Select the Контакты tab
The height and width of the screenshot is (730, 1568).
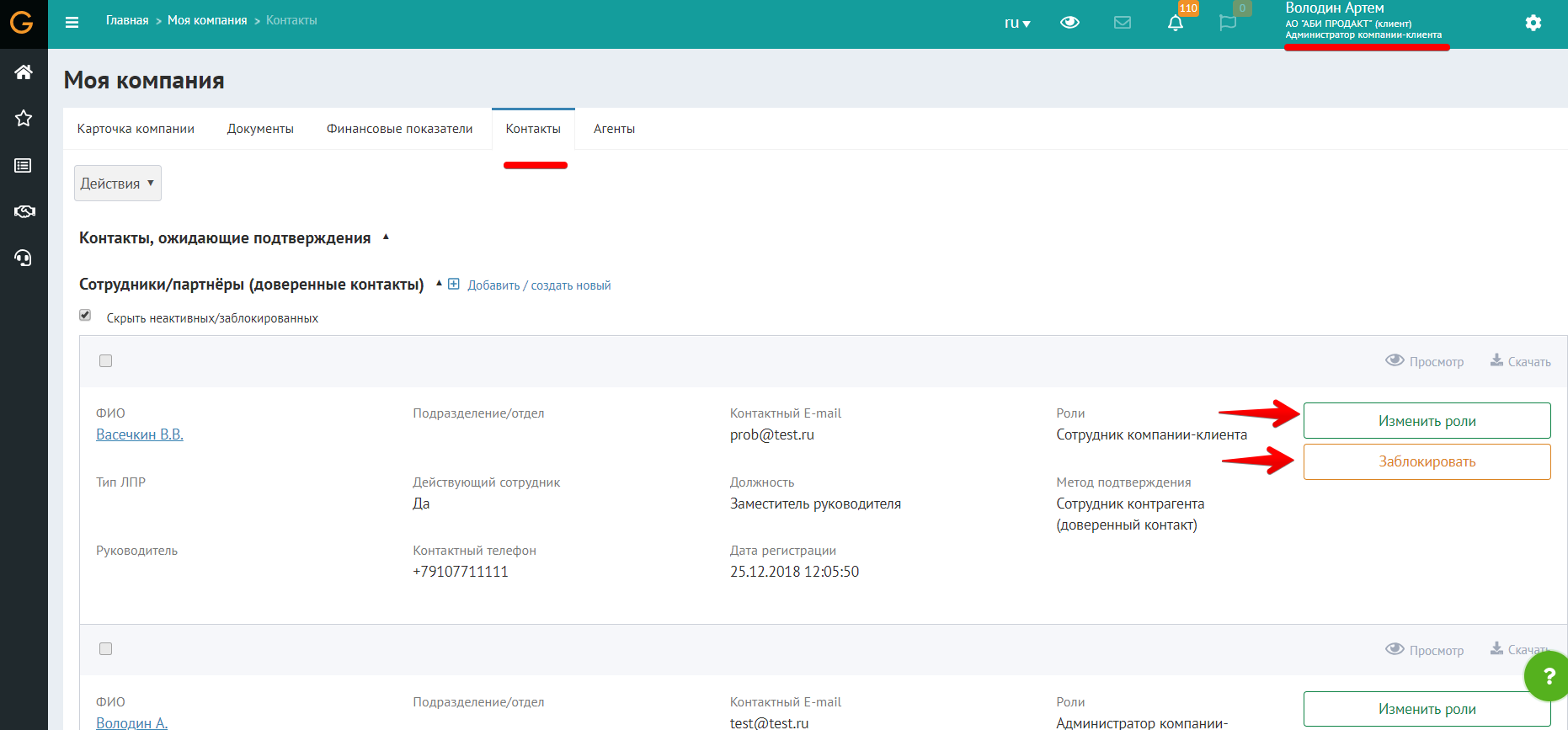point(533,129)
